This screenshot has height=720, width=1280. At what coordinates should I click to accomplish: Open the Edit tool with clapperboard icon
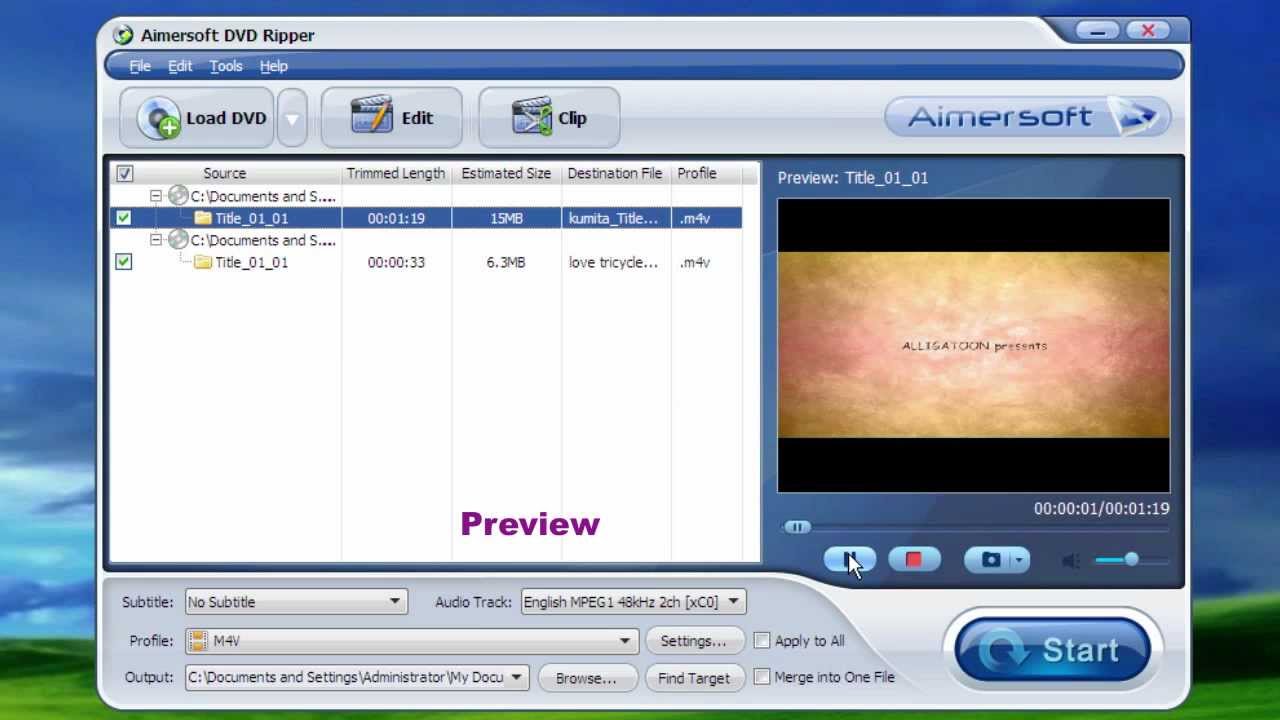pyautogui.click(x=391, y=118)
